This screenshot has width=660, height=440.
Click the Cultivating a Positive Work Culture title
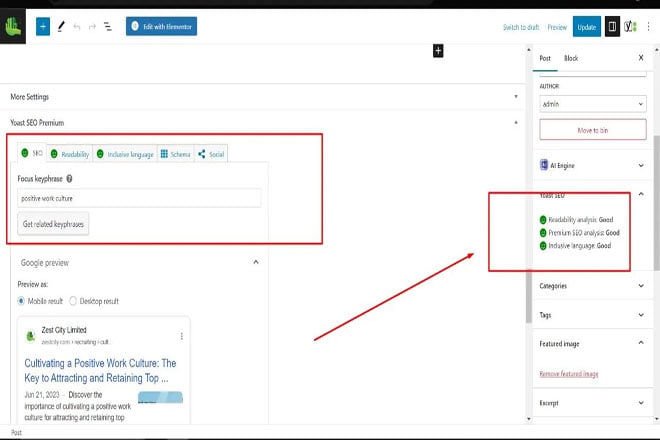(100, 371)
